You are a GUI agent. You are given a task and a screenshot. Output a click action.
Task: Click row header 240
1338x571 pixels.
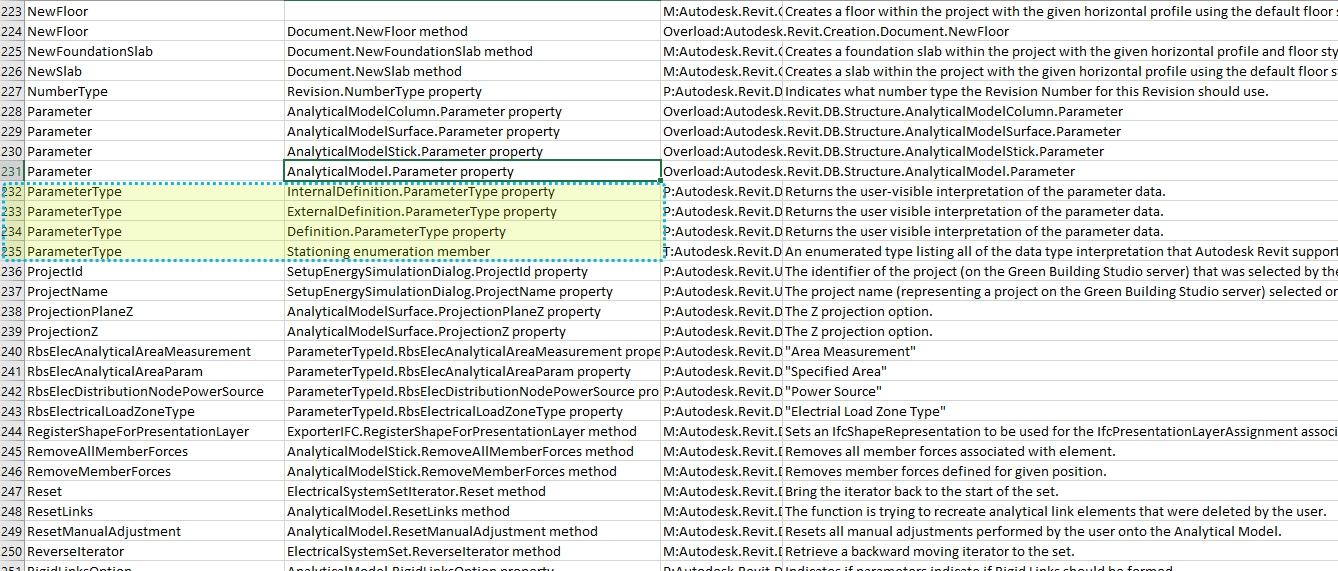pos(12,352)
